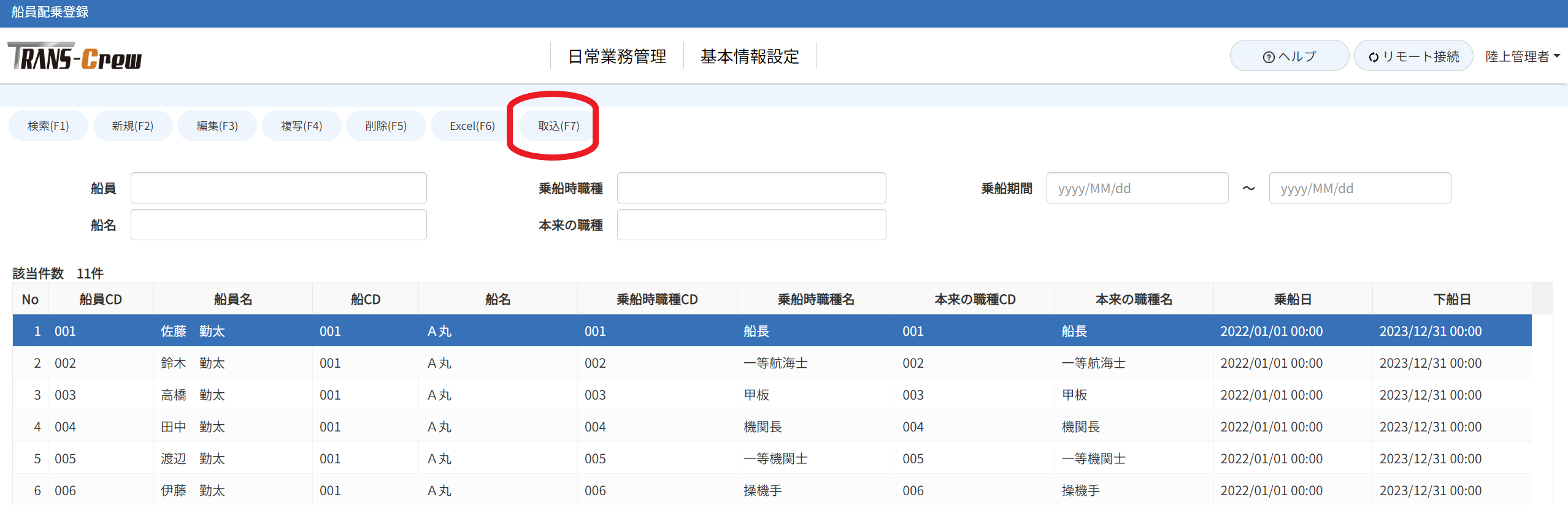Screen dimensions: 1568x505
Task: Select the row for 佐藤 勤太
Action: pos(772,331)
